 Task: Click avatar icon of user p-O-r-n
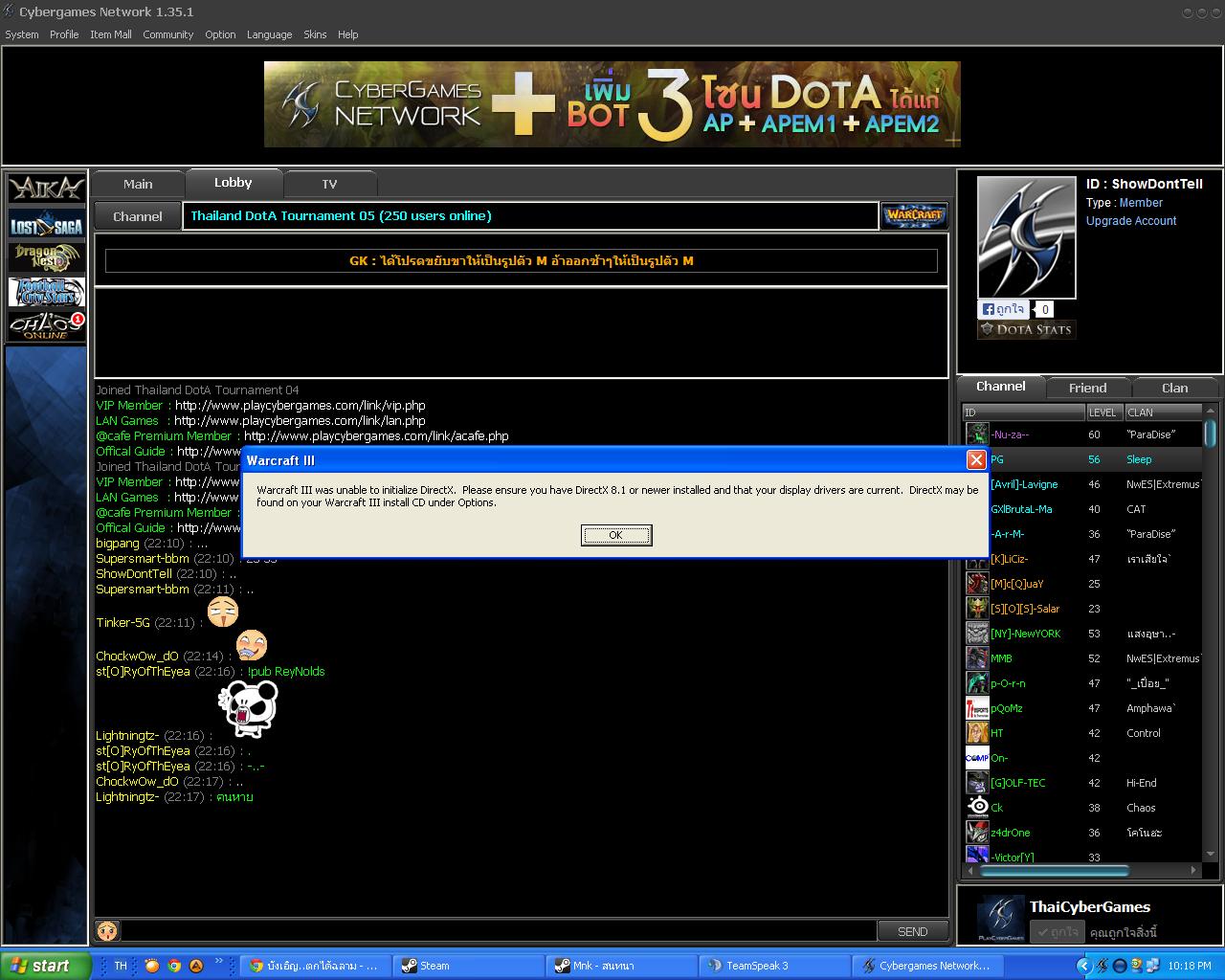(x=977, y=683)
